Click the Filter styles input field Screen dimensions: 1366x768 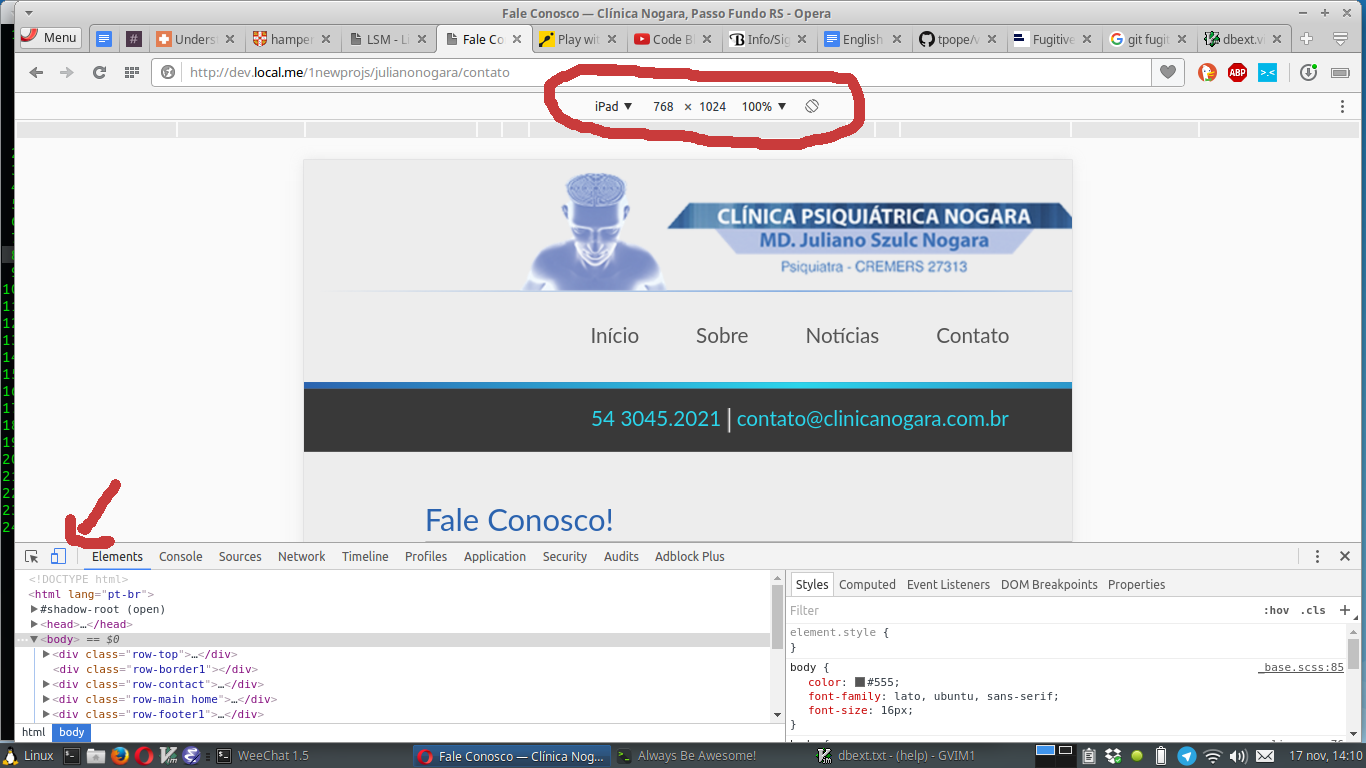[x=1020, y=610]
